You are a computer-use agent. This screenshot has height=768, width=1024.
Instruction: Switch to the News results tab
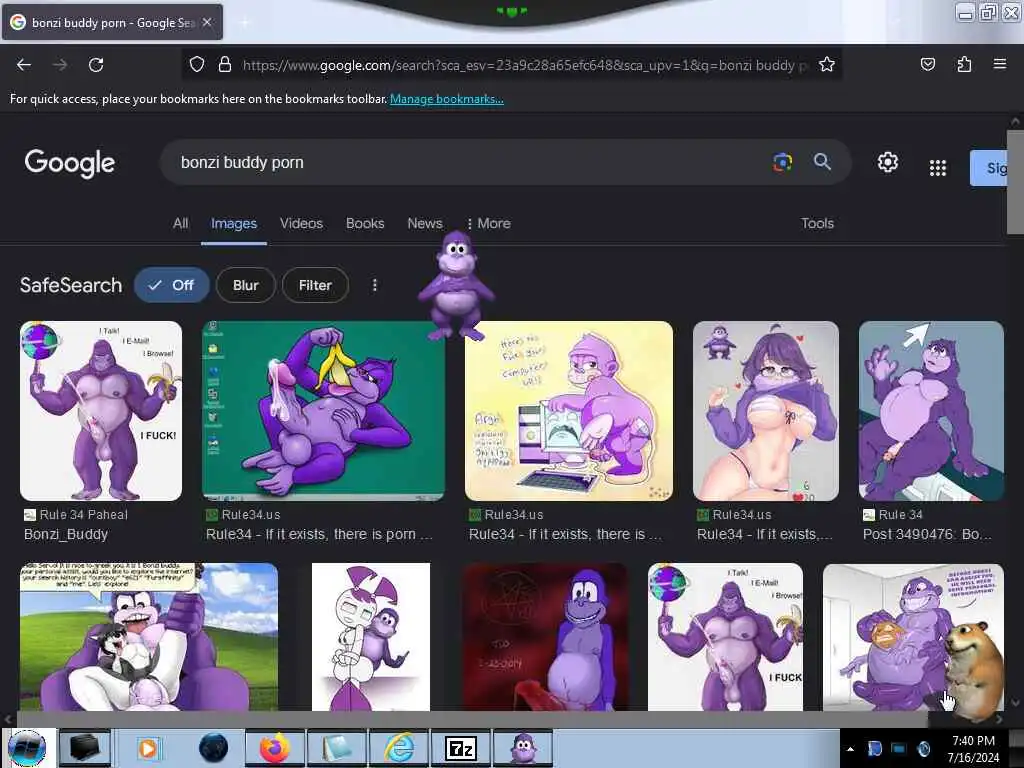point(424,223)
